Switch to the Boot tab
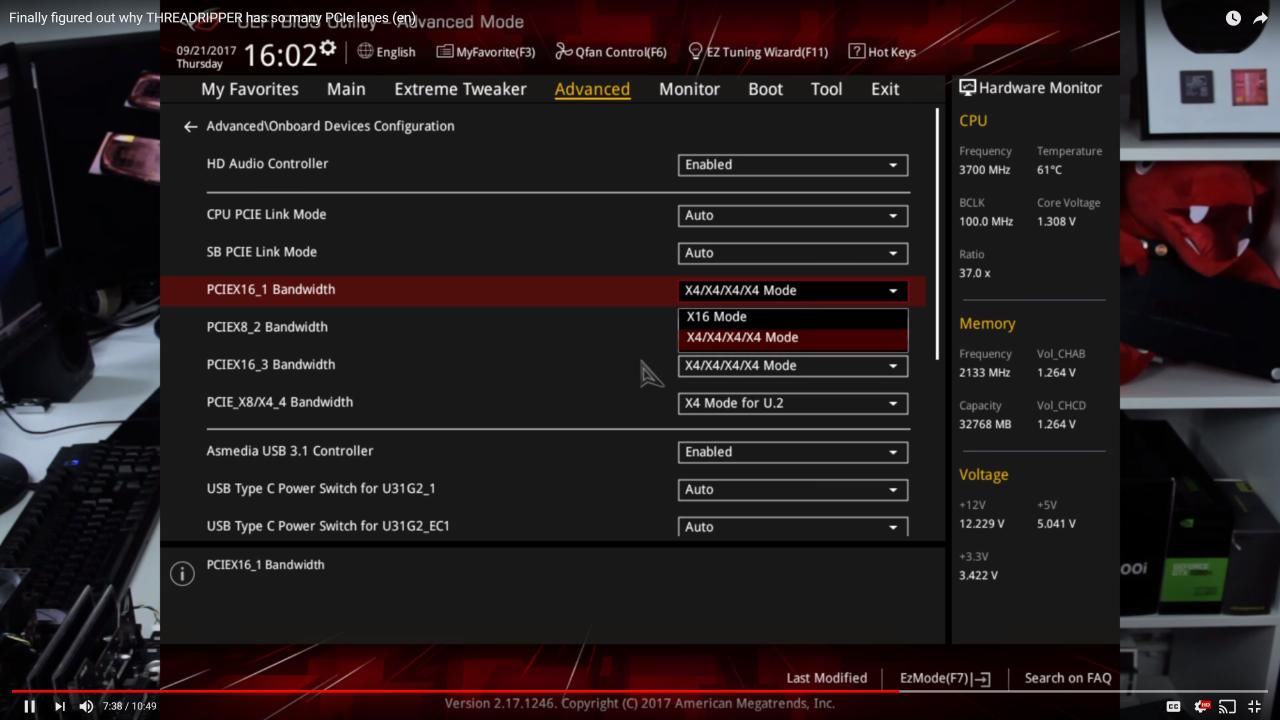Viewport: 1280px width, 720px height. tap(765, 89)
